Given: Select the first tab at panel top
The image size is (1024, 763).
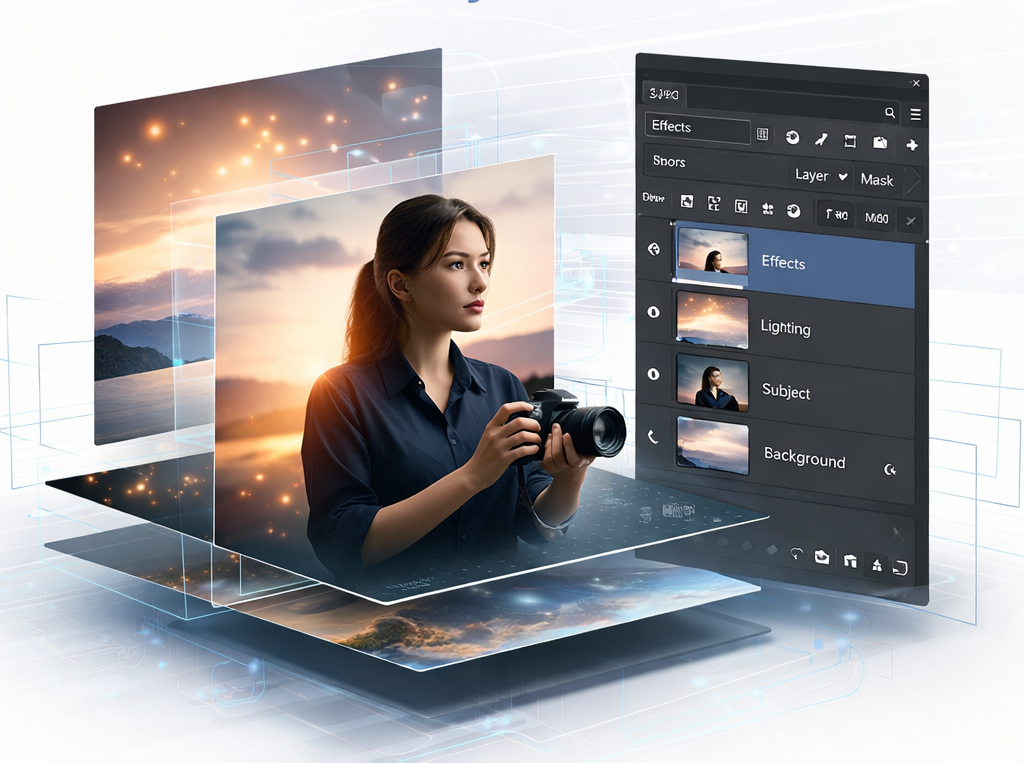Looking at the screenshot, I should tap(664, 95).
